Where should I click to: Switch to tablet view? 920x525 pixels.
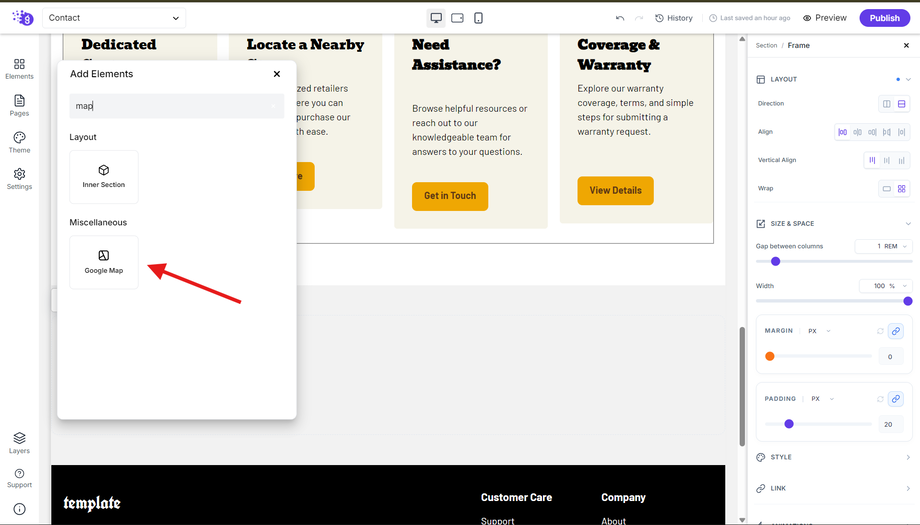pos(458,18)
